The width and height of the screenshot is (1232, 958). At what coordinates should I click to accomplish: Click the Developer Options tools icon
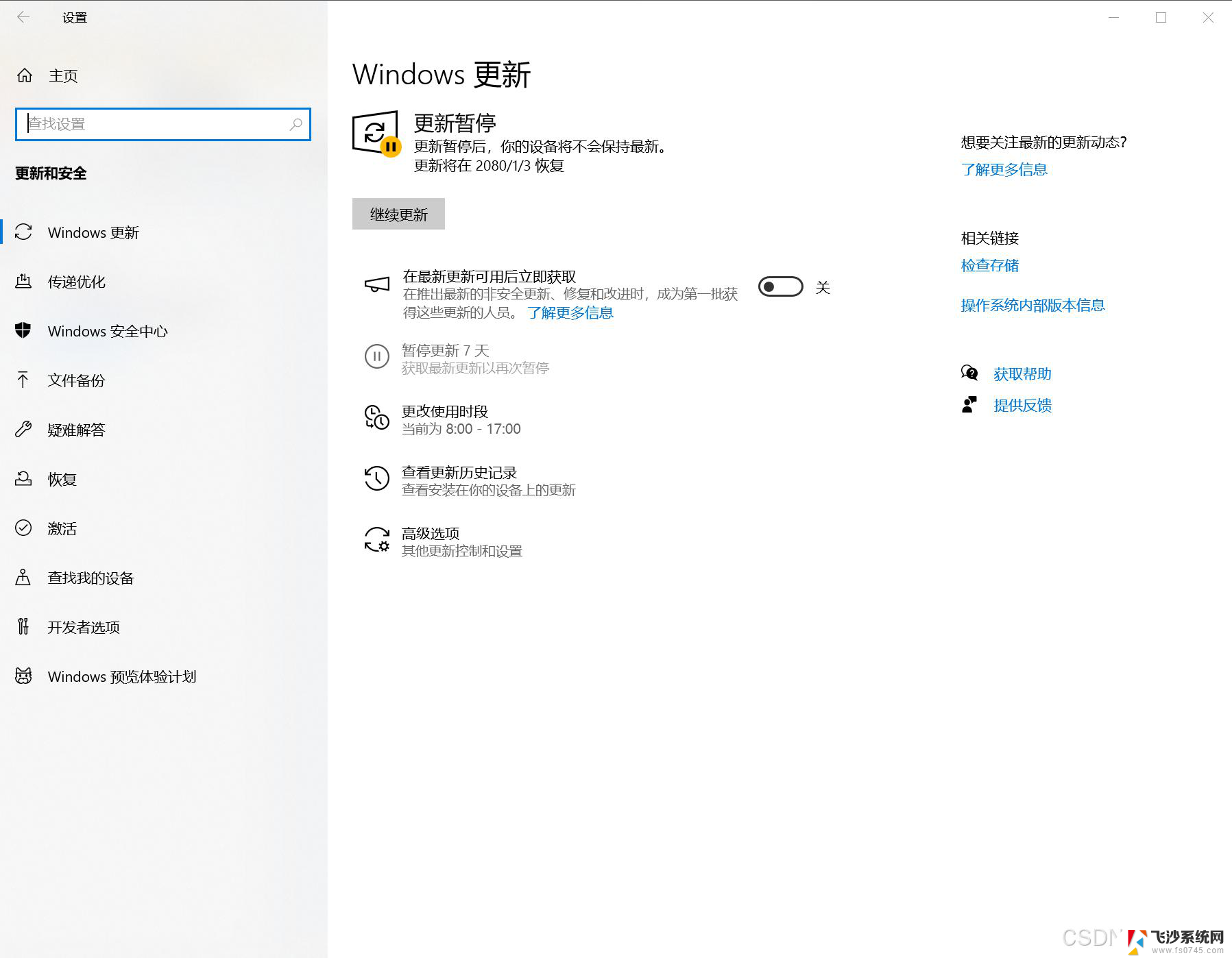23,626
